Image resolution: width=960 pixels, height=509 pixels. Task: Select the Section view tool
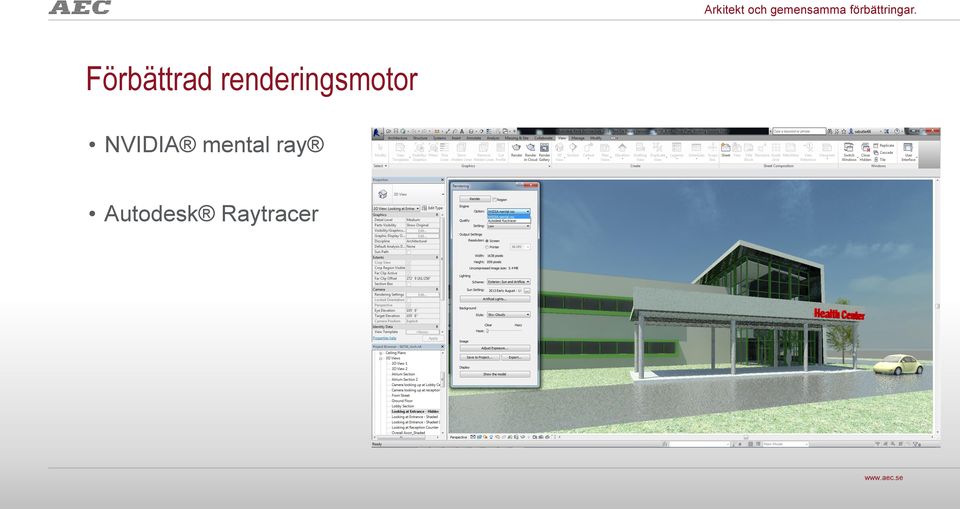coord(572,148)
